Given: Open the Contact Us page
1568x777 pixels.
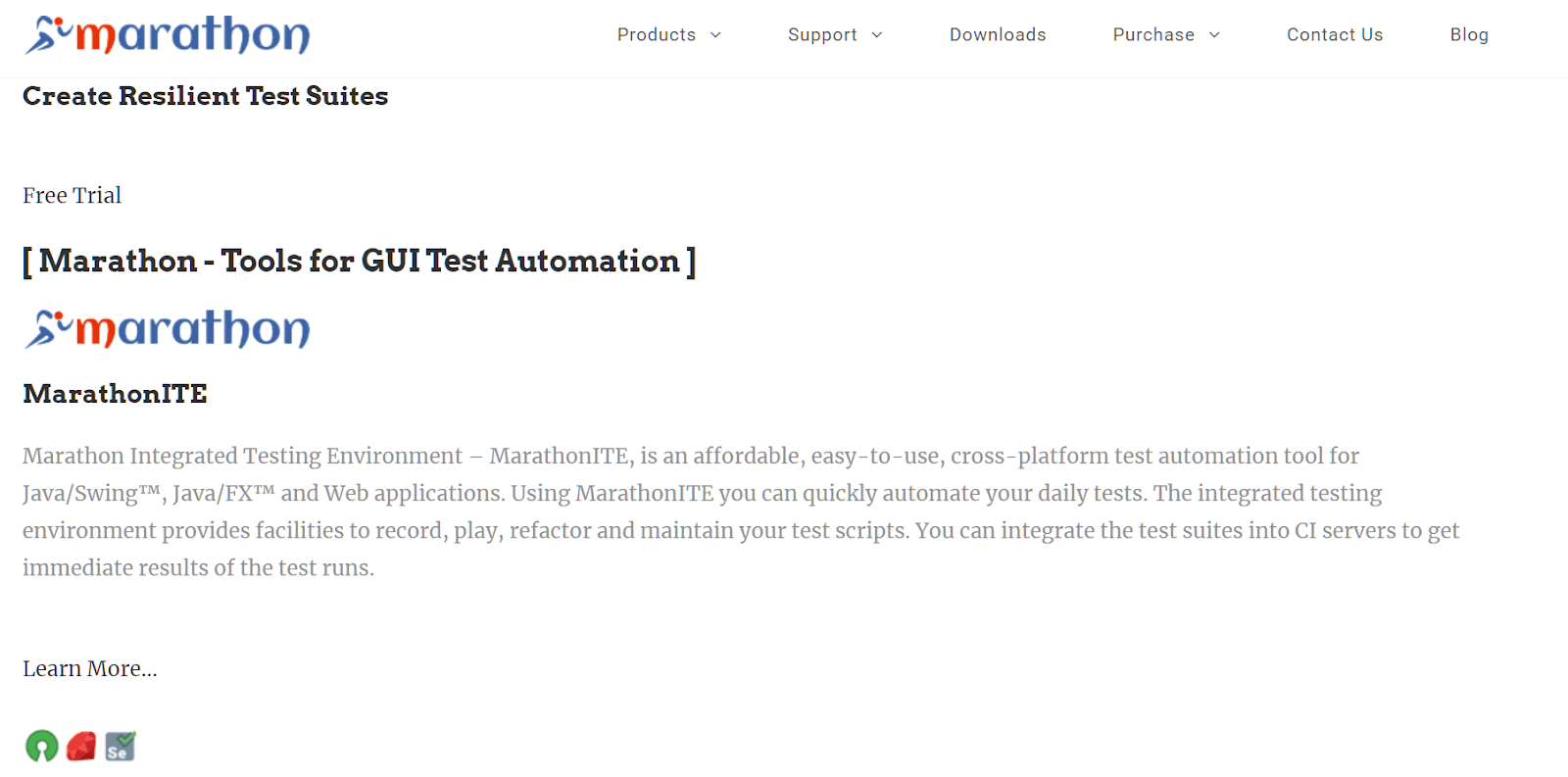Looking at the screenshot, I should 1334,35.
